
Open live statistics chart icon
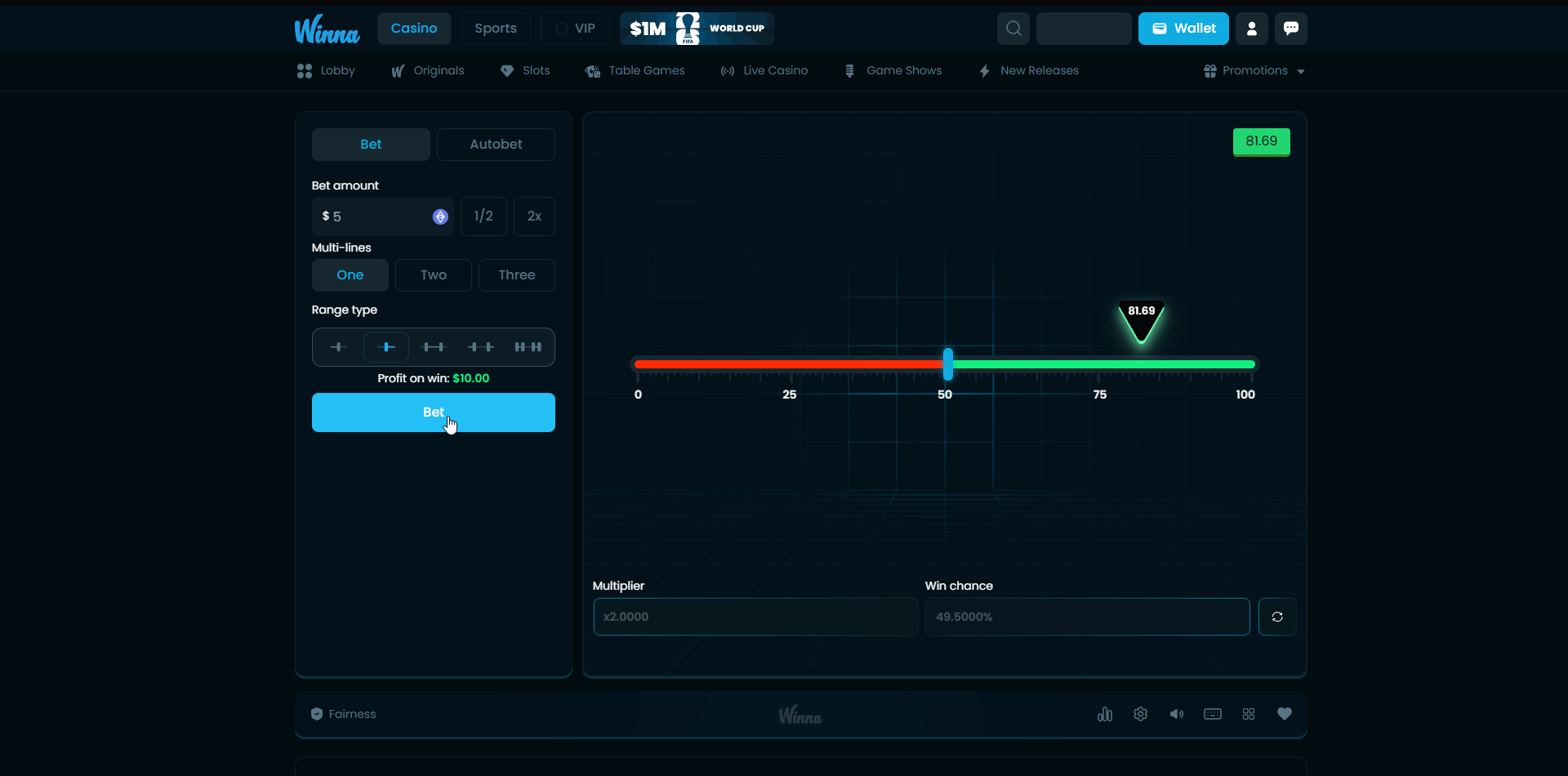click(1105, 714)
